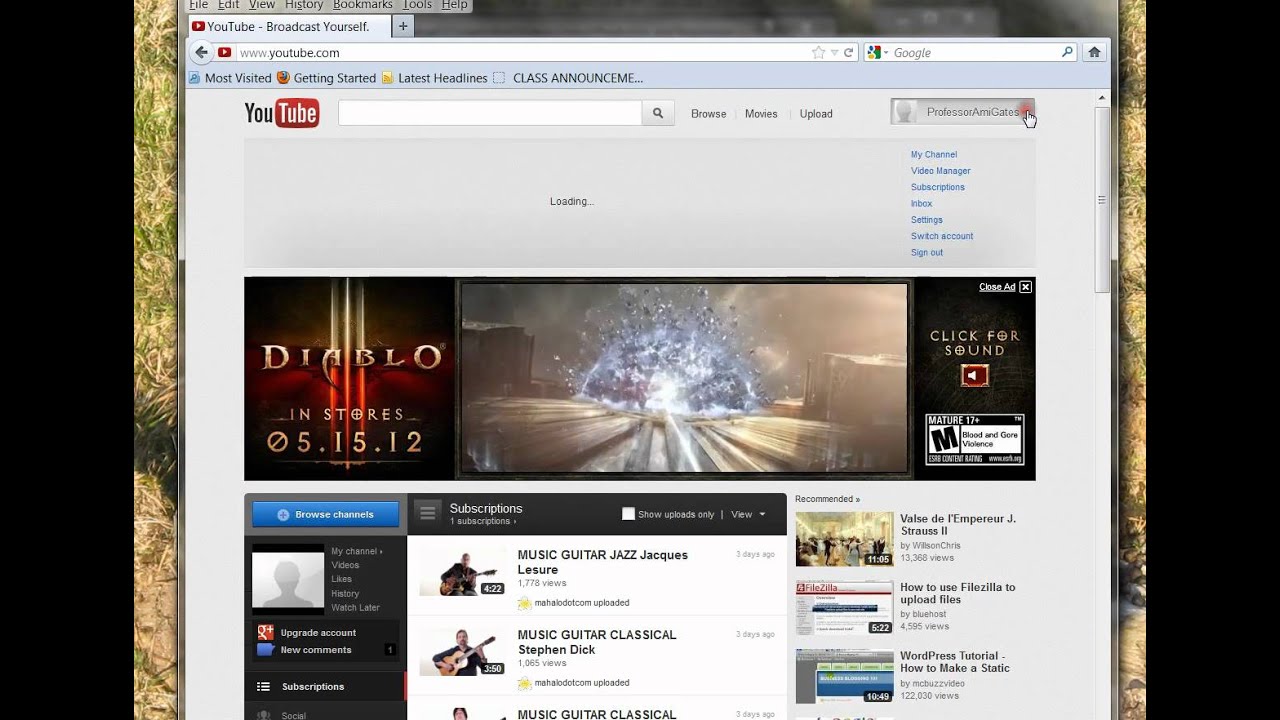Open the Valse de l'Empereur video thumbnail
1280x720 pixels.
click(845, 539)
